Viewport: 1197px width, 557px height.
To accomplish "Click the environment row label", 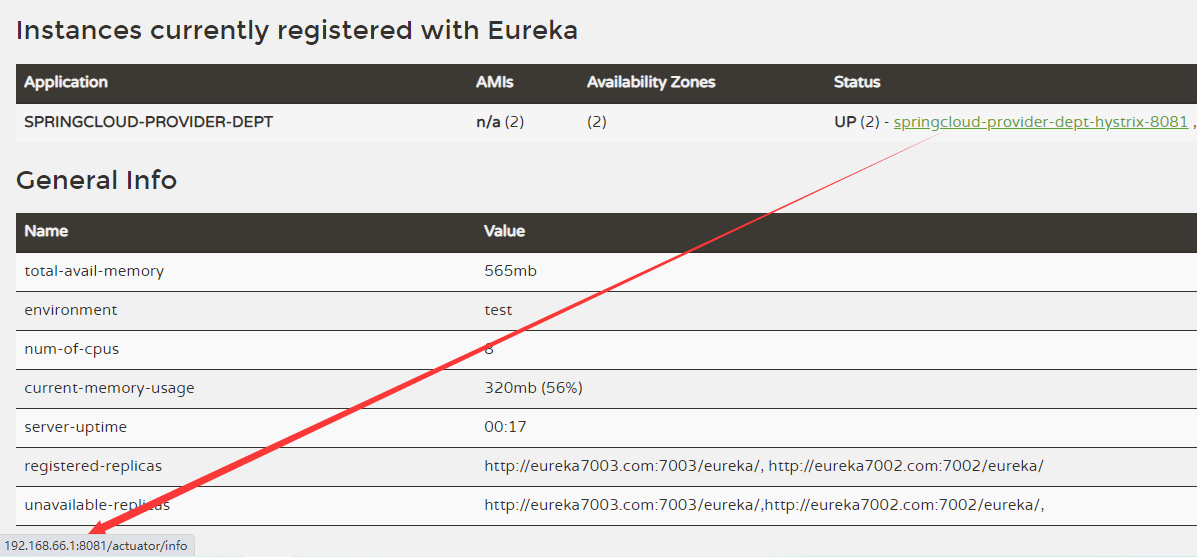I will point(71,311).
